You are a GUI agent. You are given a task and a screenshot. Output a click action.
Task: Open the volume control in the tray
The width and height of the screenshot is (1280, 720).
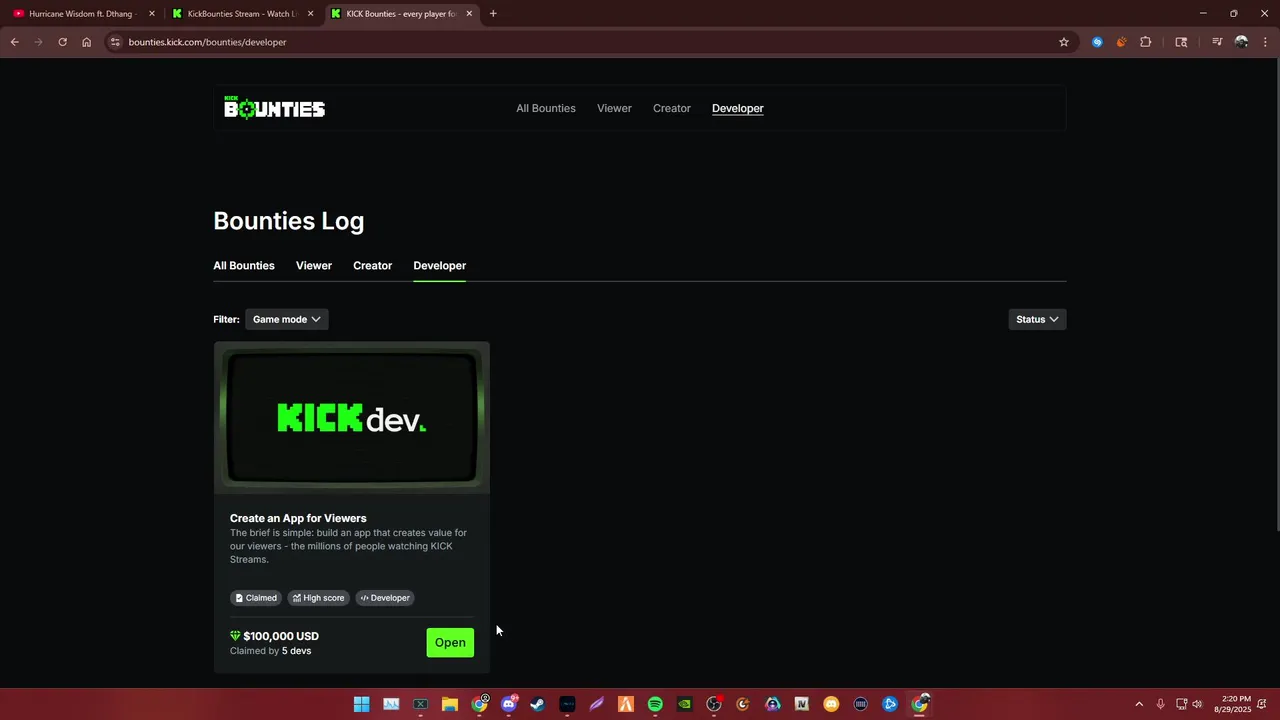1197,704
